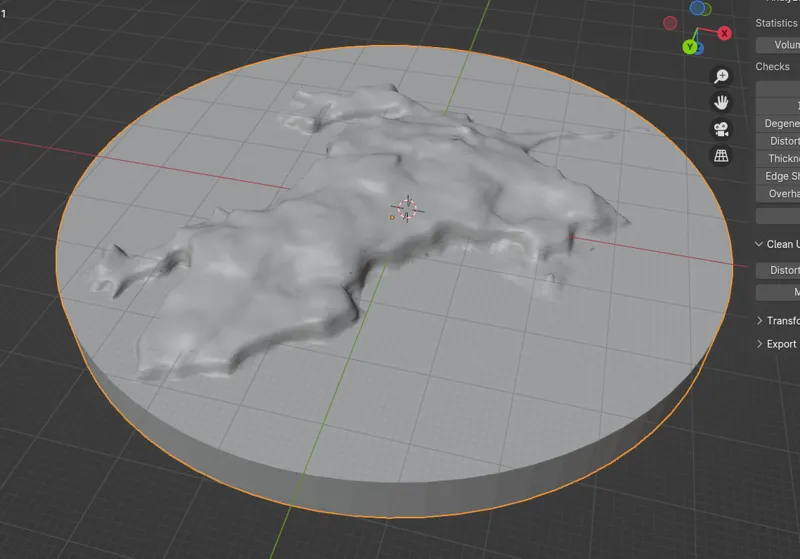
Task: Expand the Export panel
Action: pyautogui.click(x=777, y=344)
